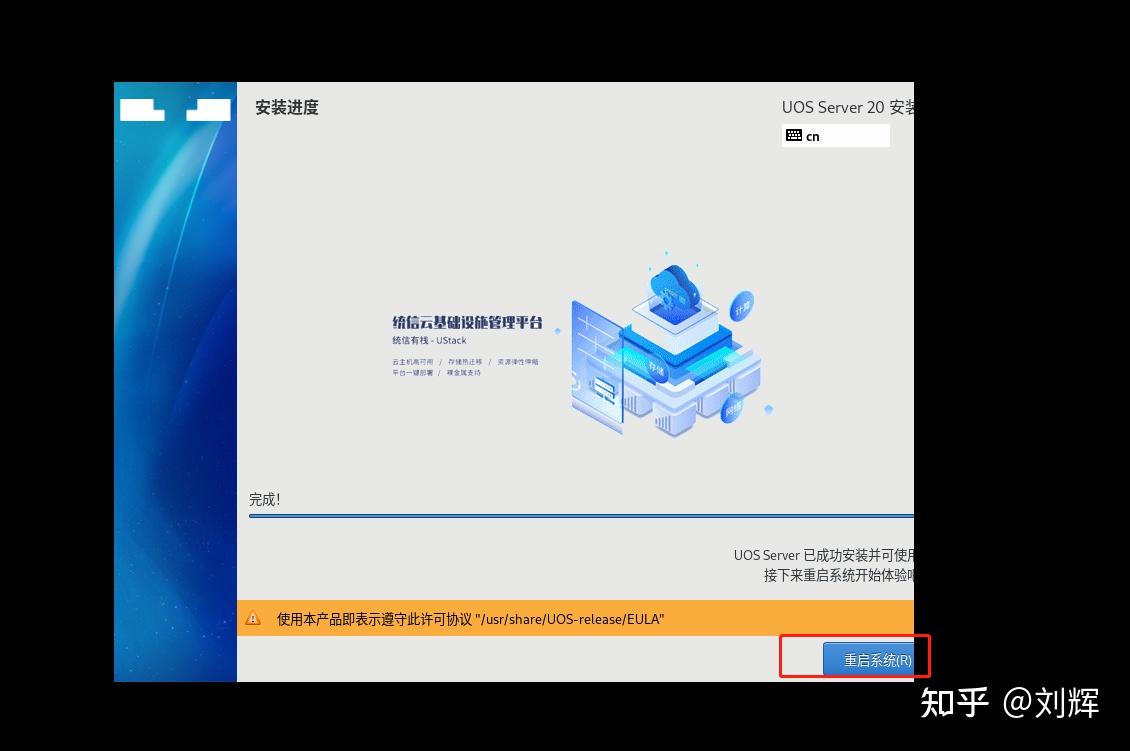Click the cloud platform illustration
Viewport: 1130px width, 751px height.
667,345
